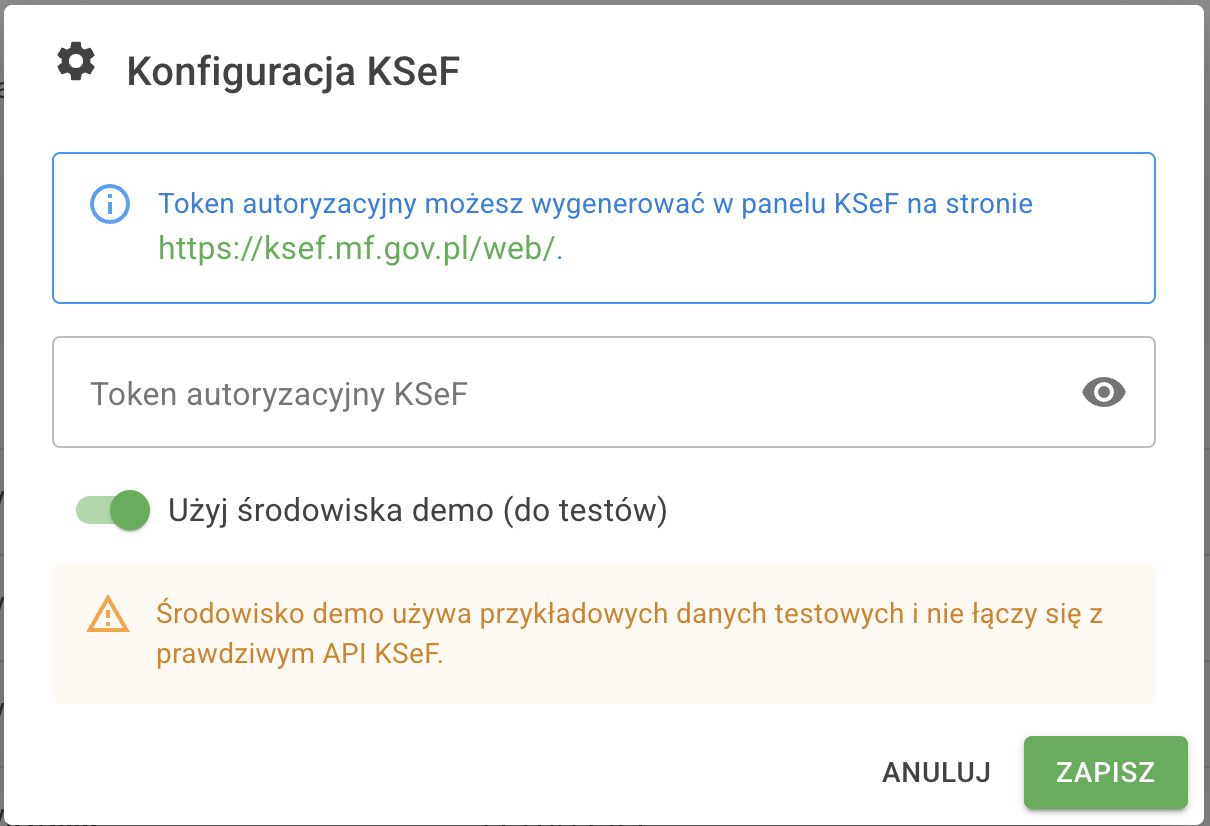
Task: Click the Token autoryzacyjny KSeF input field
Action: (500, 392)
